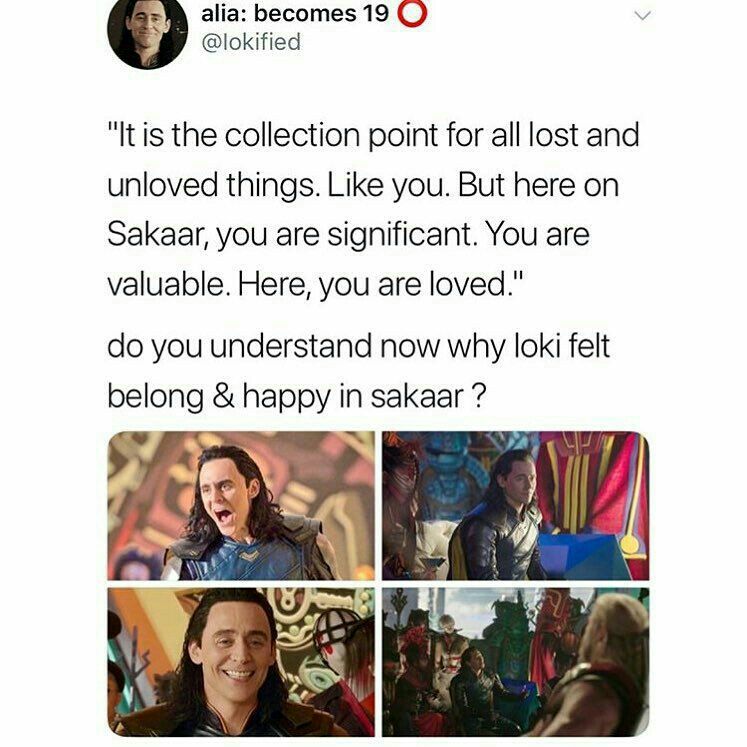Visit the @lokified handle link
Viewport: 747px width, 747px height.
252,42
